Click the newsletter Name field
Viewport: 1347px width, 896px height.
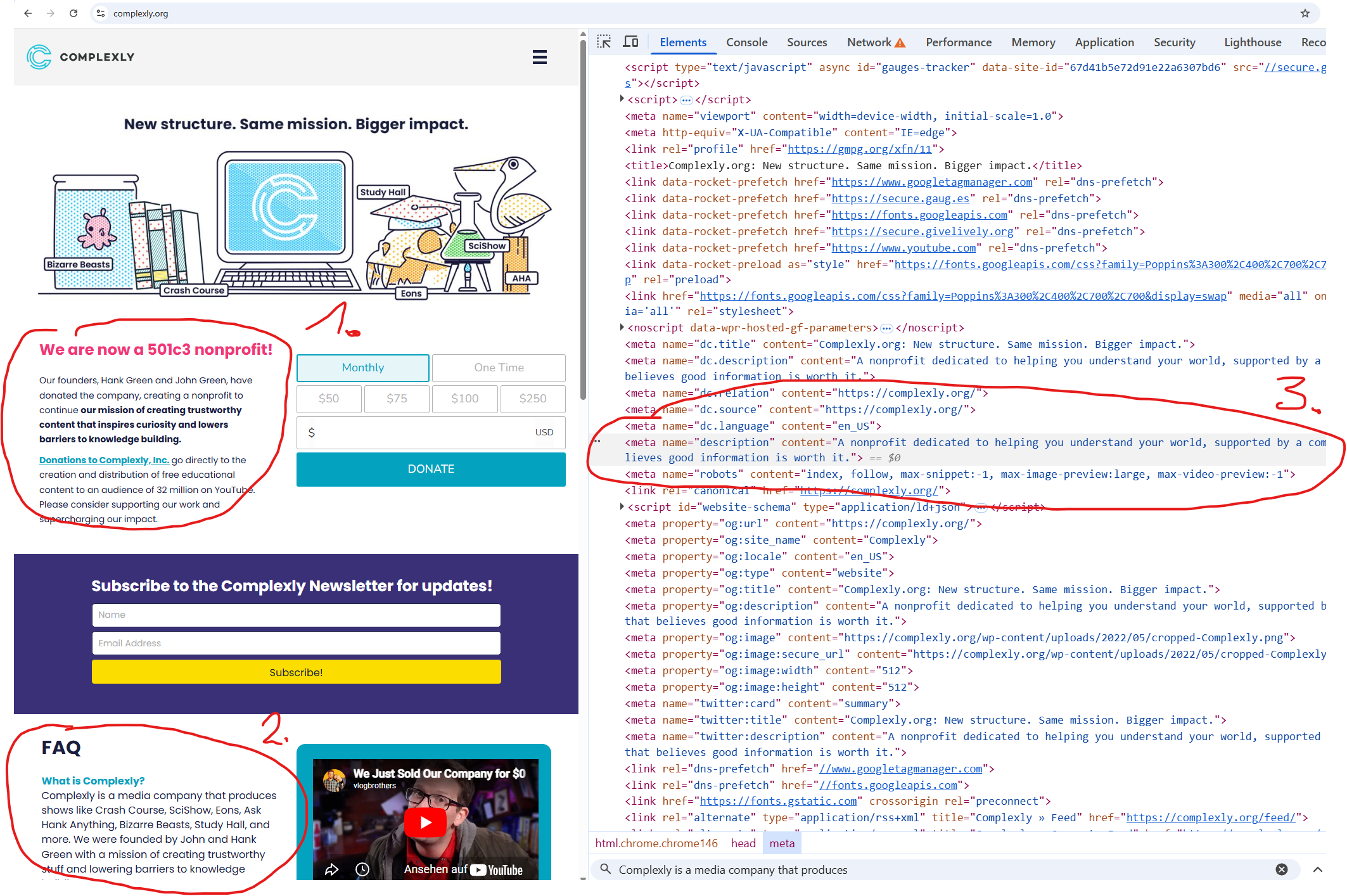[x=296, y=615]
